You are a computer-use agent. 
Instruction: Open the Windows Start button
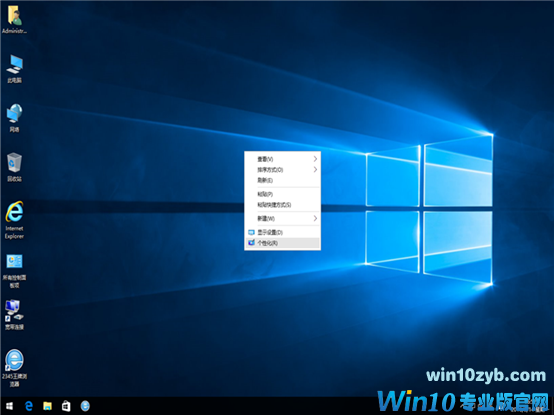pyautogui.click(x=10, y=406)
